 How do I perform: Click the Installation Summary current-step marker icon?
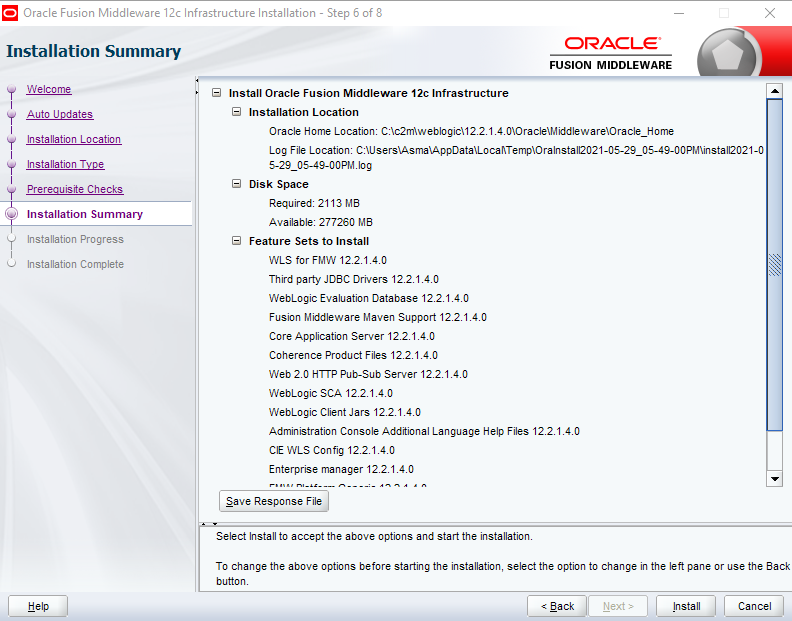click(x=12, y=214)
